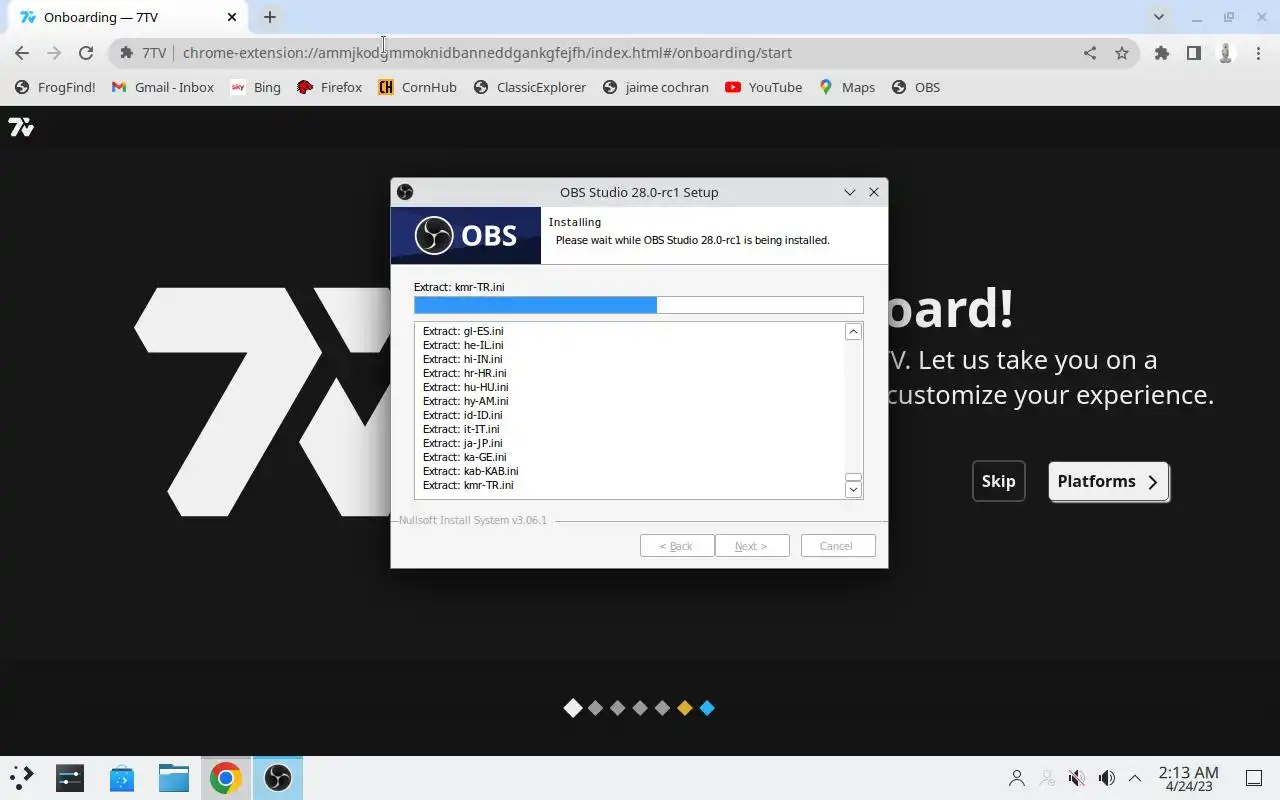Image resolution: width=1280 pixels, height=800 pixels.
Task: Close the Onboarding — 7TV tab
Action: pos(232,17)
